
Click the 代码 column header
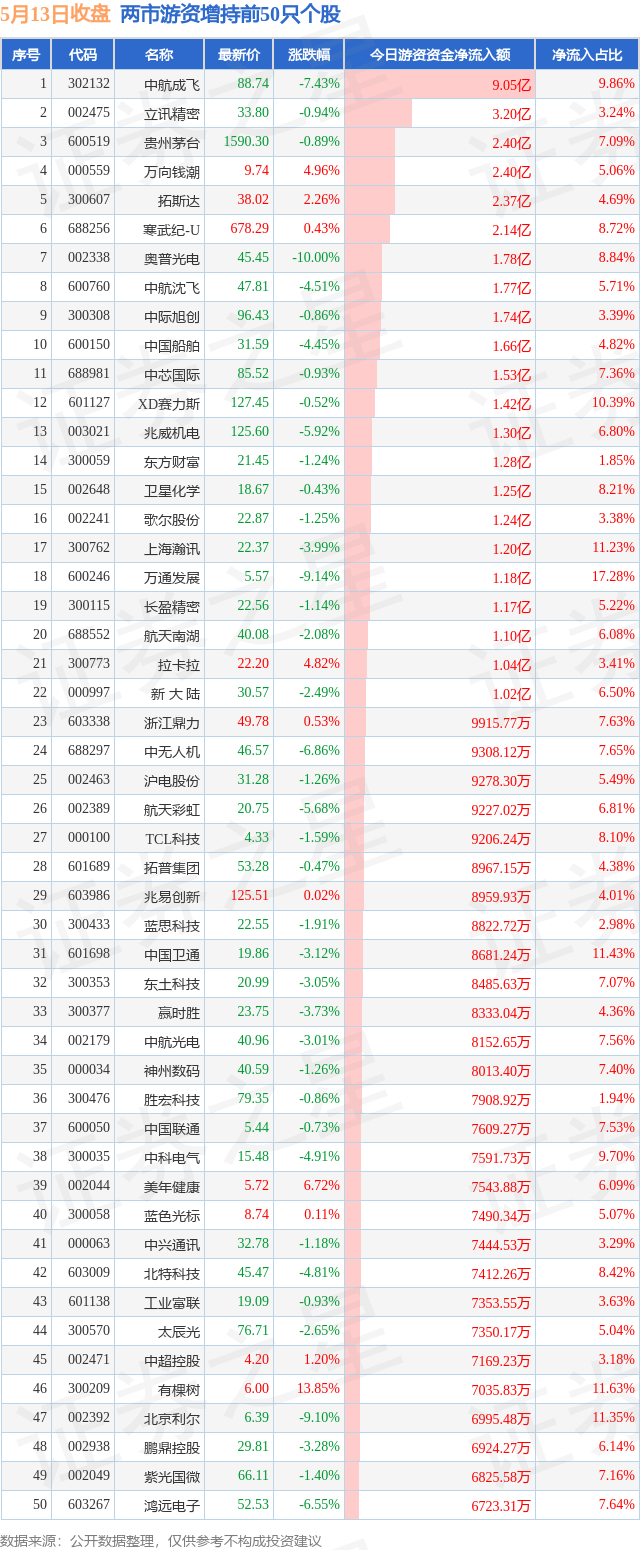click(83, 55)
